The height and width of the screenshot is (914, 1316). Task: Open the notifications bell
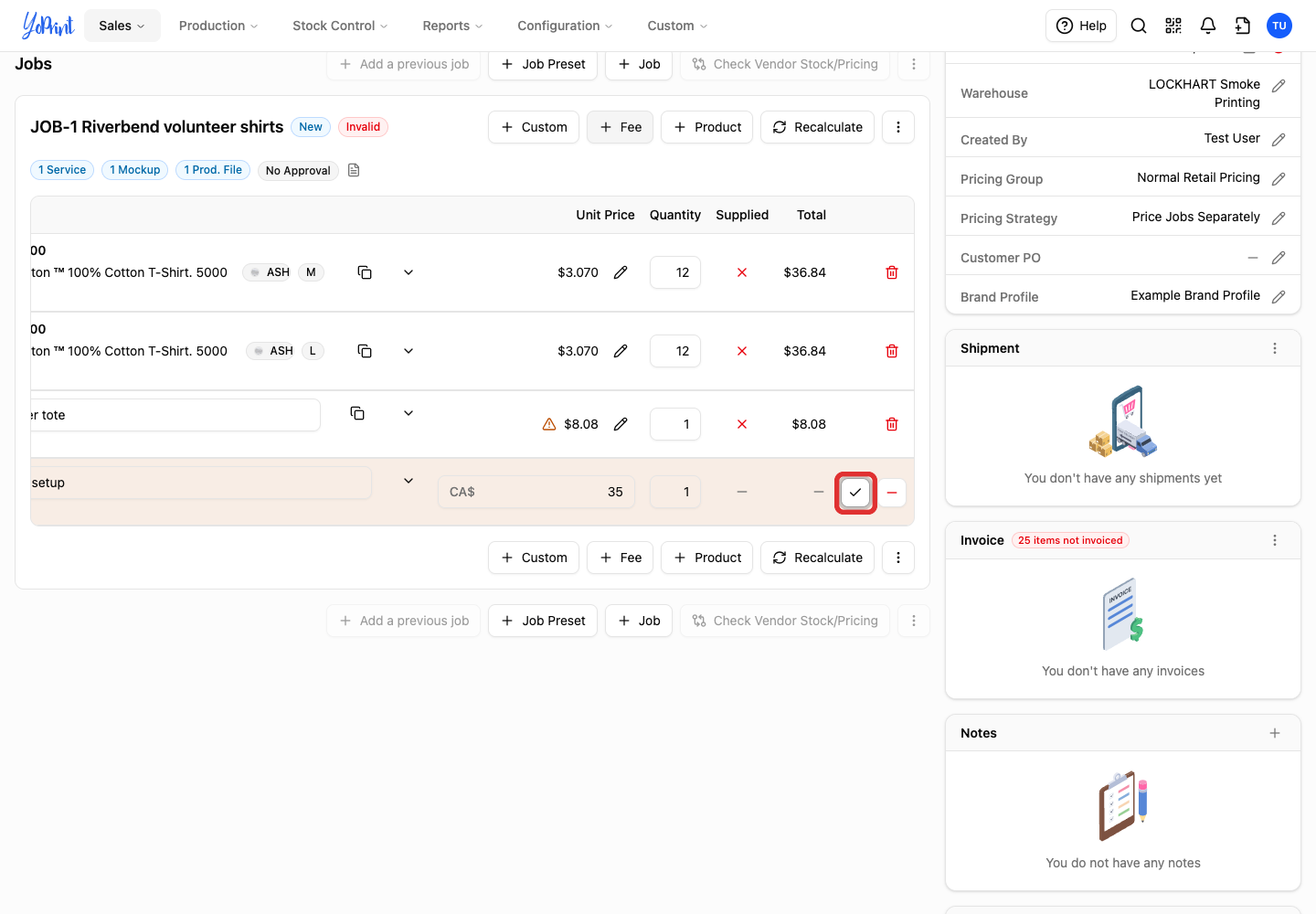(1208, 26)
